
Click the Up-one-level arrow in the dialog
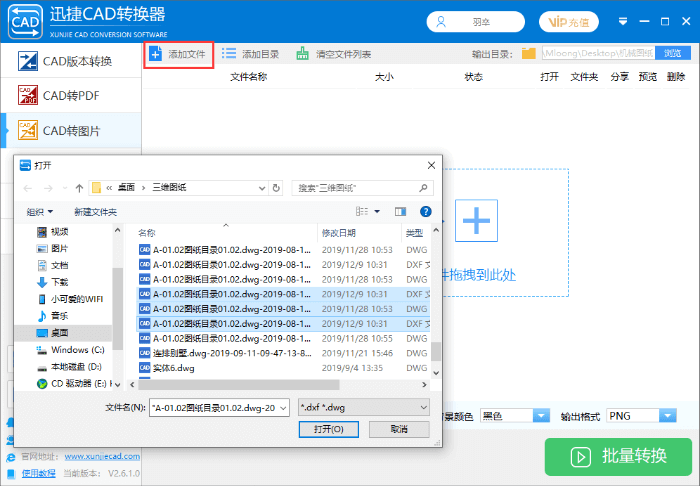coord(79,188)
